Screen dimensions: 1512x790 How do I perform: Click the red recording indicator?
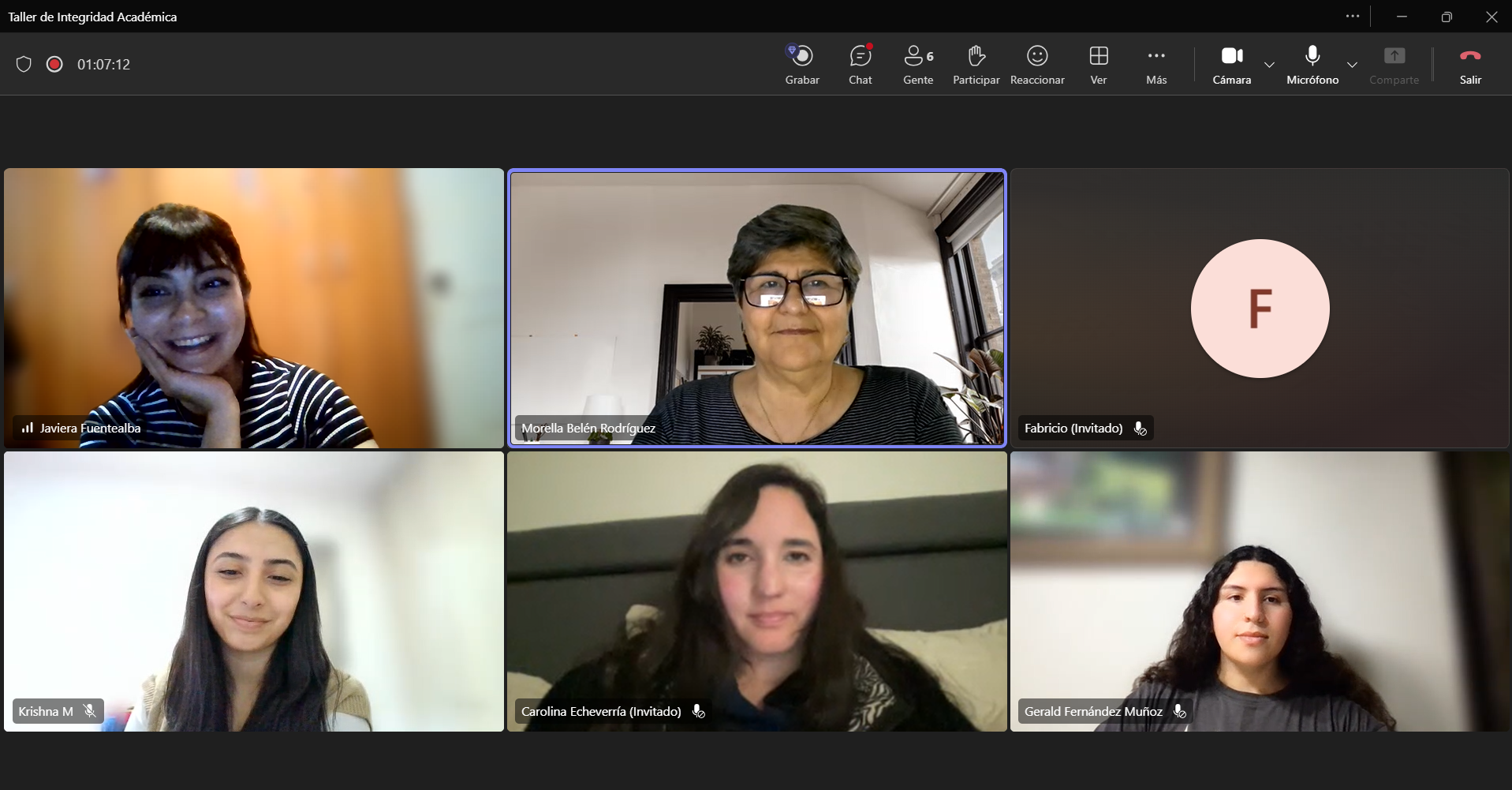[54, 64]
